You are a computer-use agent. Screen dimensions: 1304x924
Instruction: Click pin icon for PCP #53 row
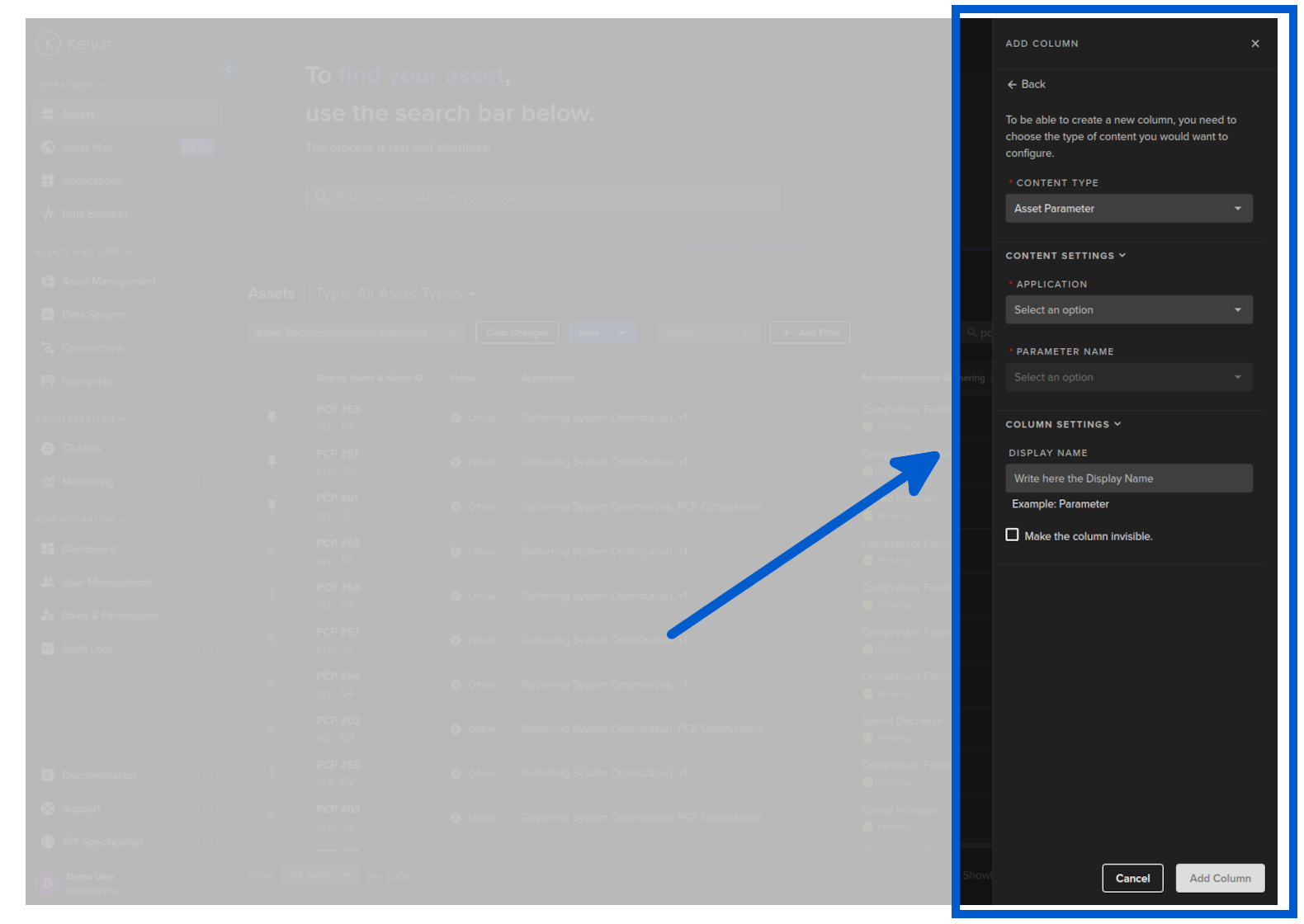pos(272,417)
